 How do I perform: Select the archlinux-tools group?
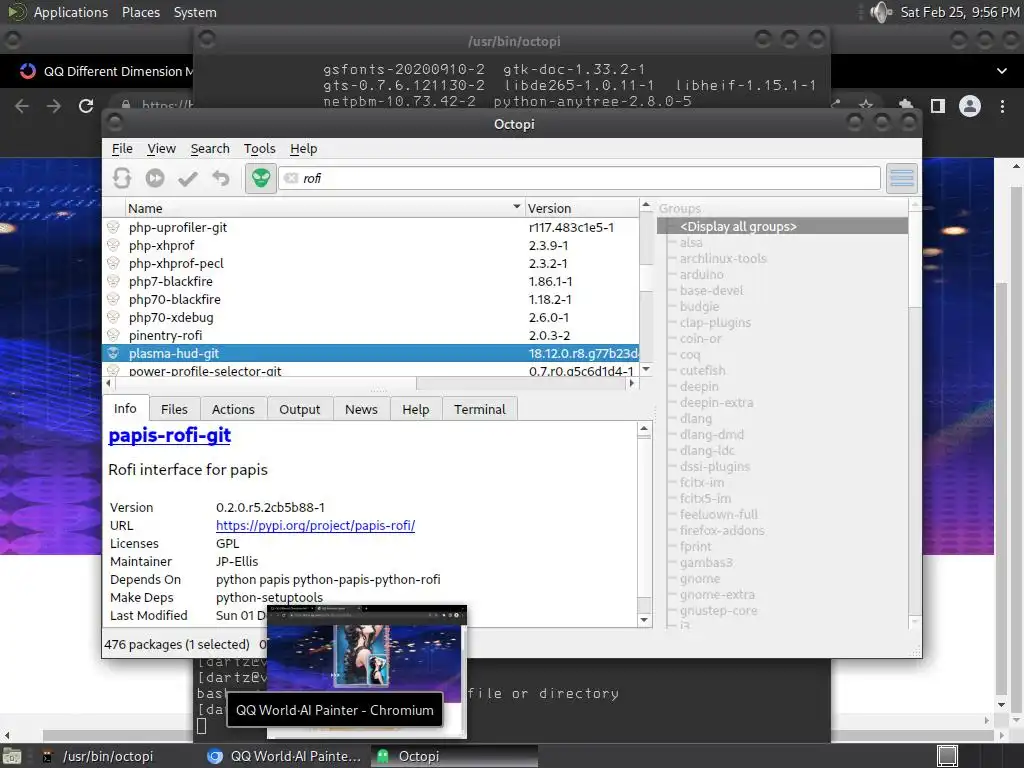(x=723, y=259)
